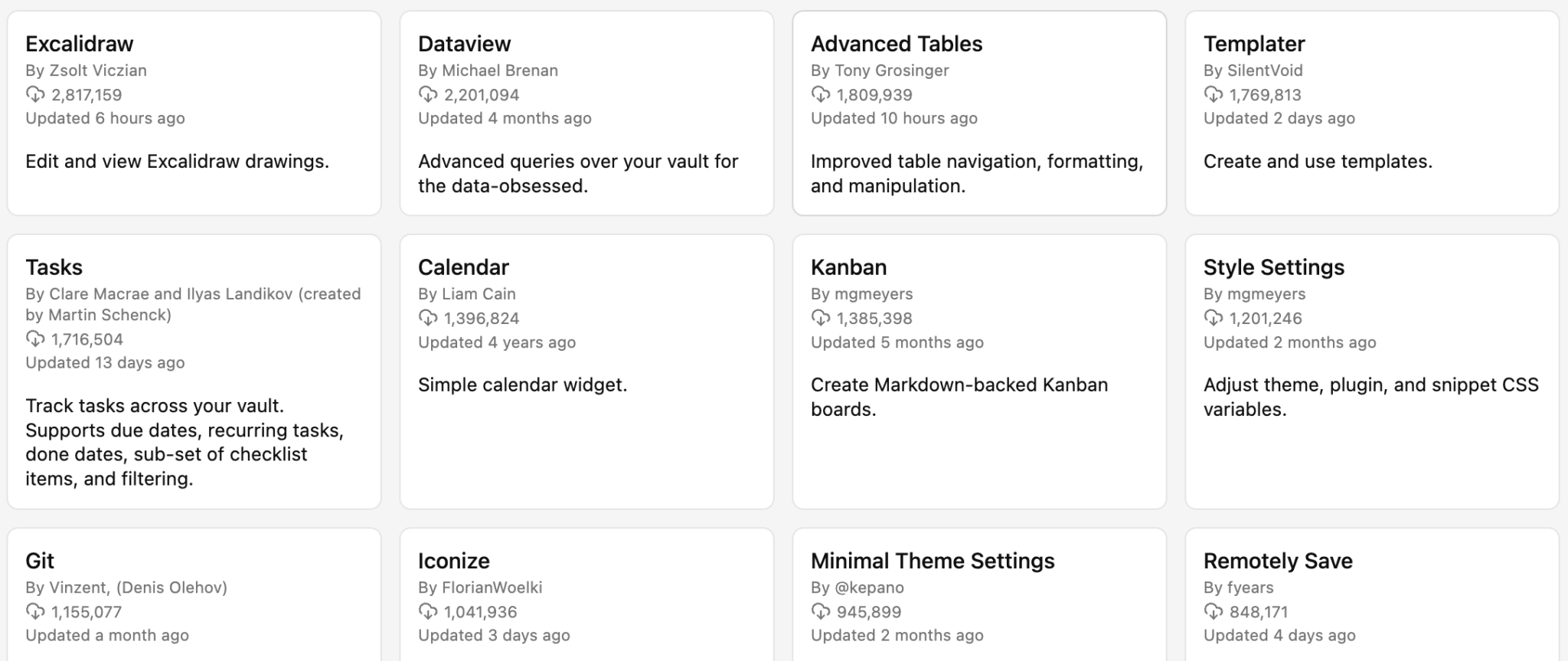Click the download icon on Kanban card
Viewport: 1568px width, 661px height.
pyautogui.click(x=820, y=318)
